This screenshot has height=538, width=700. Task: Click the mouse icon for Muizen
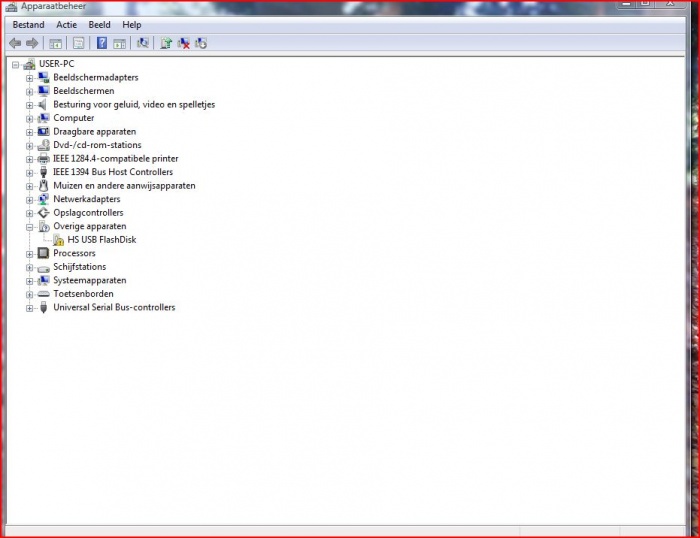(43, 186)
